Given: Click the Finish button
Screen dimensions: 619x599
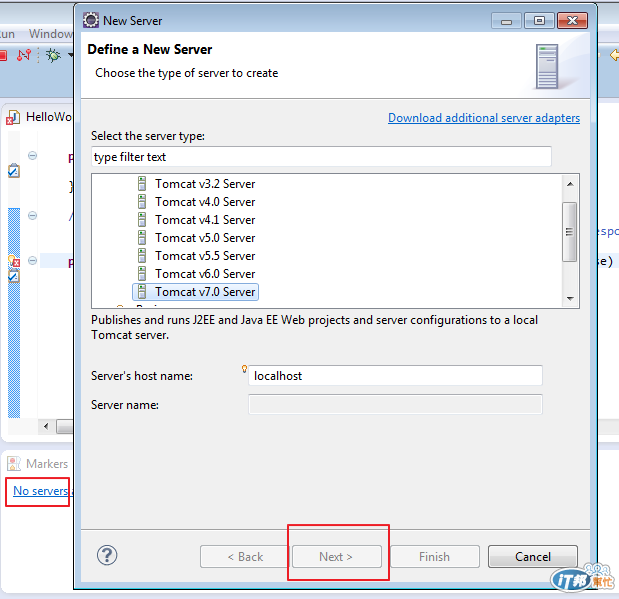Looking at the screenshot, I should pos(435,557).
